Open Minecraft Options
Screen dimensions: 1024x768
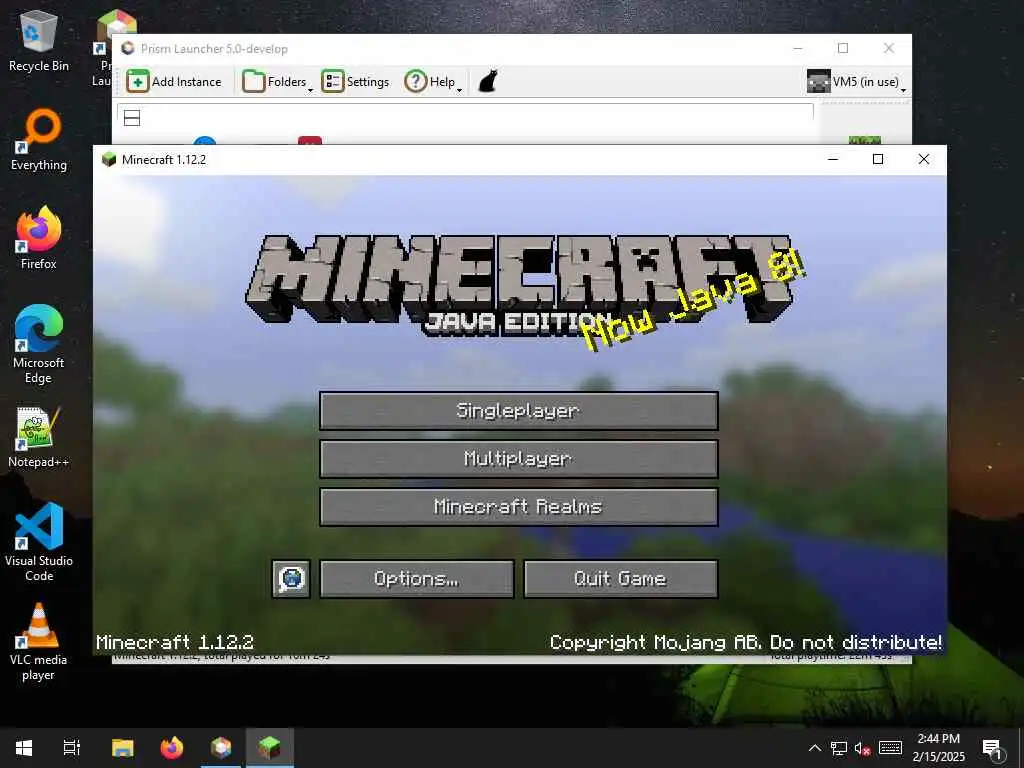pos(417,579)
